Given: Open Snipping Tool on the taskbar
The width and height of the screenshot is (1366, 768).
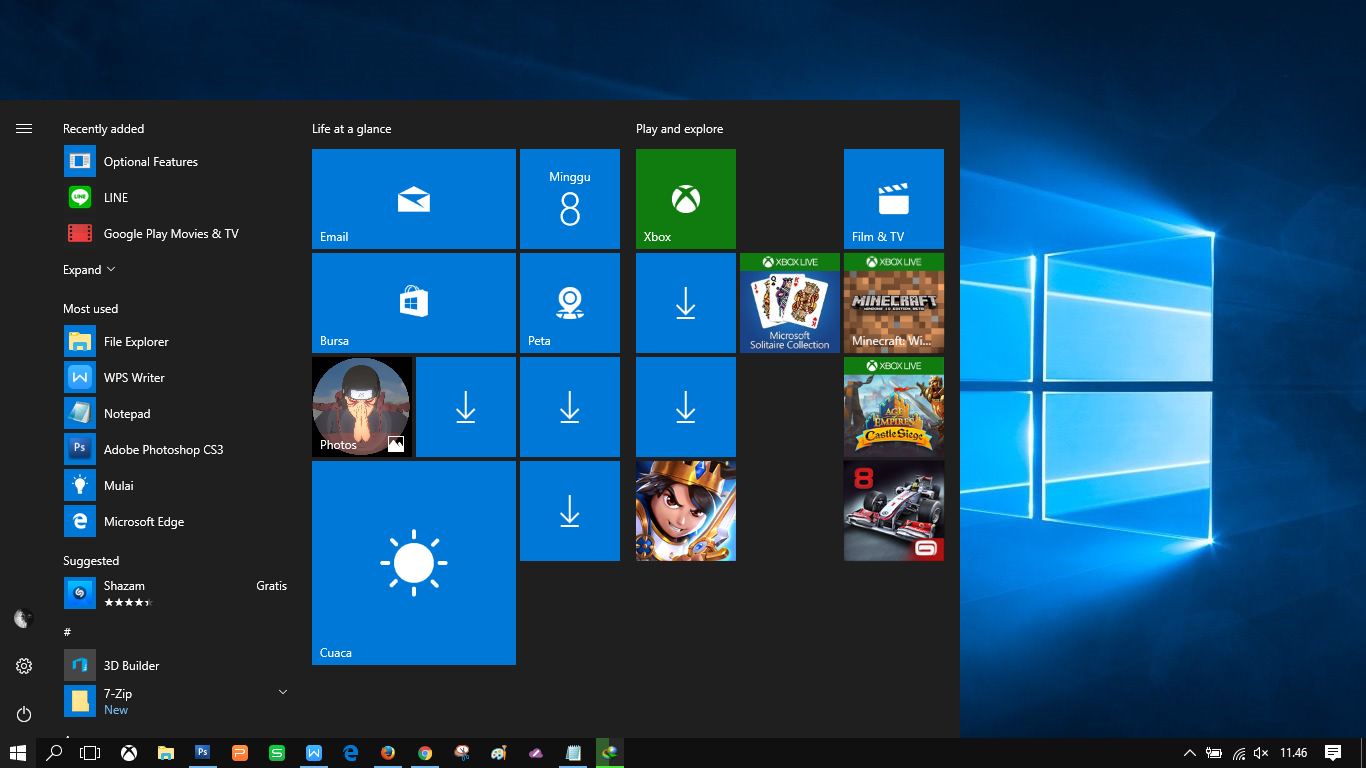Looking at the screenshot, I should (462, 753).
